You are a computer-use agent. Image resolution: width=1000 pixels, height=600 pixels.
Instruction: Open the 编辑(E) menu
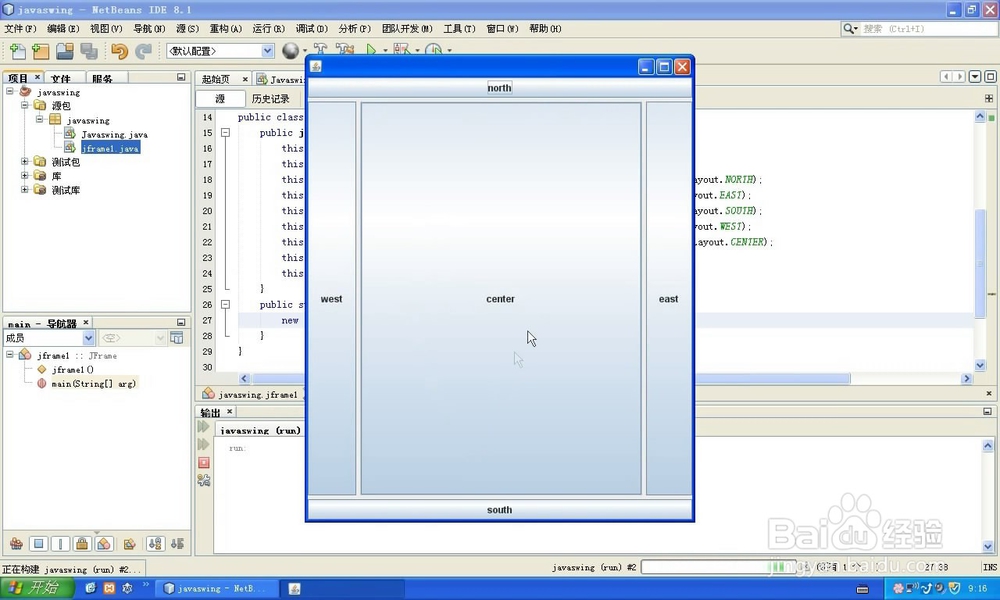(63, 29)
